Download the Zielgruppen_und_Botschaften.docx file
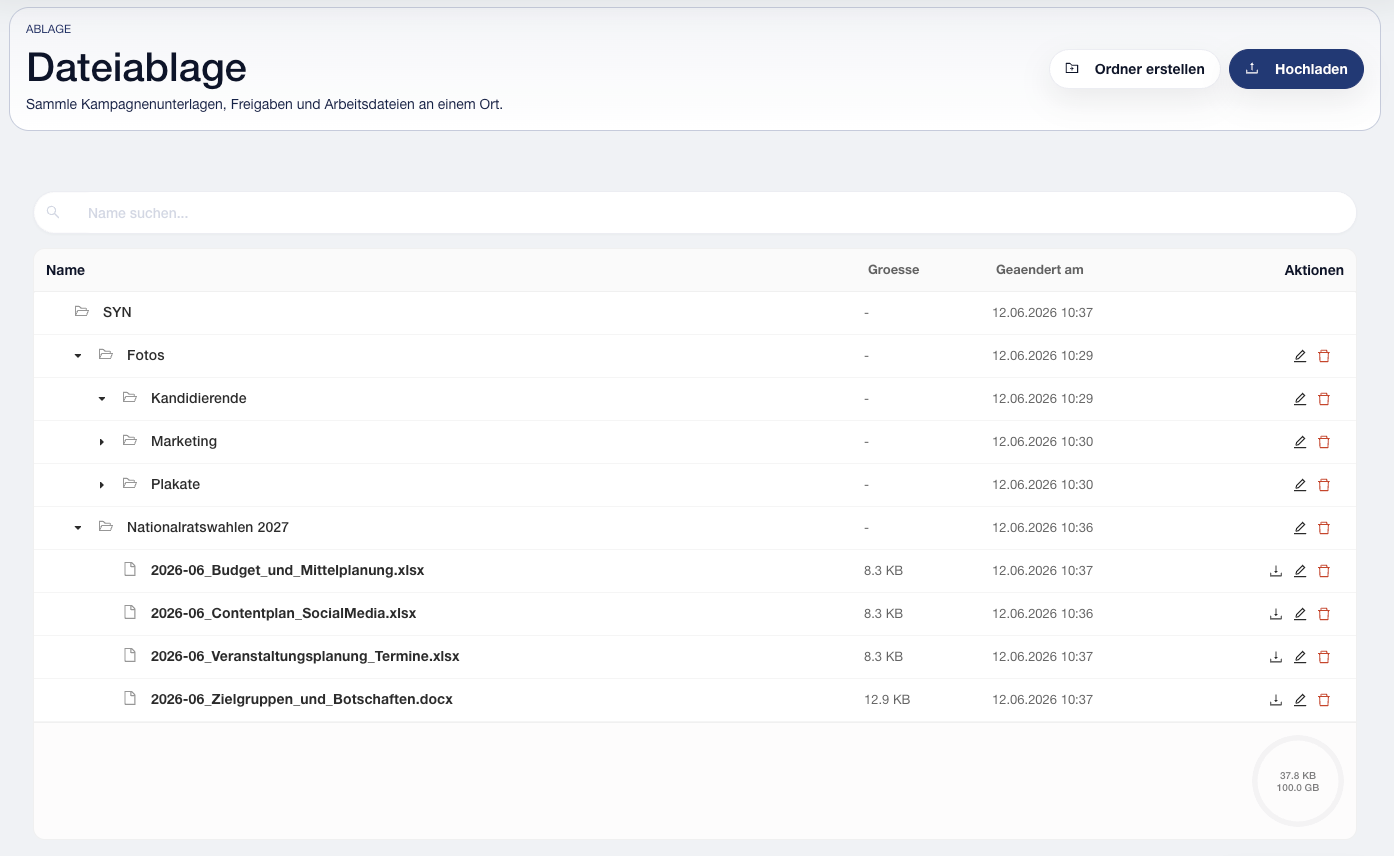Screen dimensions: 1394x856 coord(1275,700)
